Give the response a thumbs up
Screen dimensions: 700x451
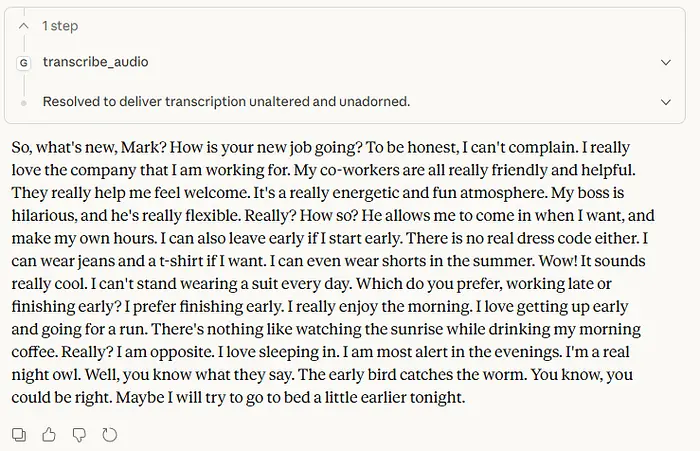(x=49, y=434)
